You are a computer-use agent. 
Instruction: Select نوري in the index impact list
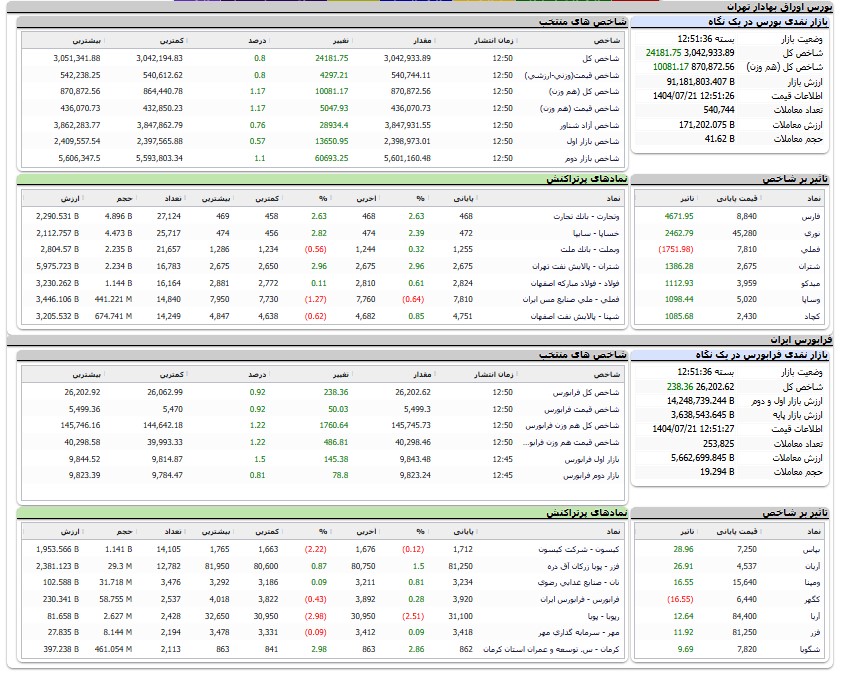pos(801,233)
